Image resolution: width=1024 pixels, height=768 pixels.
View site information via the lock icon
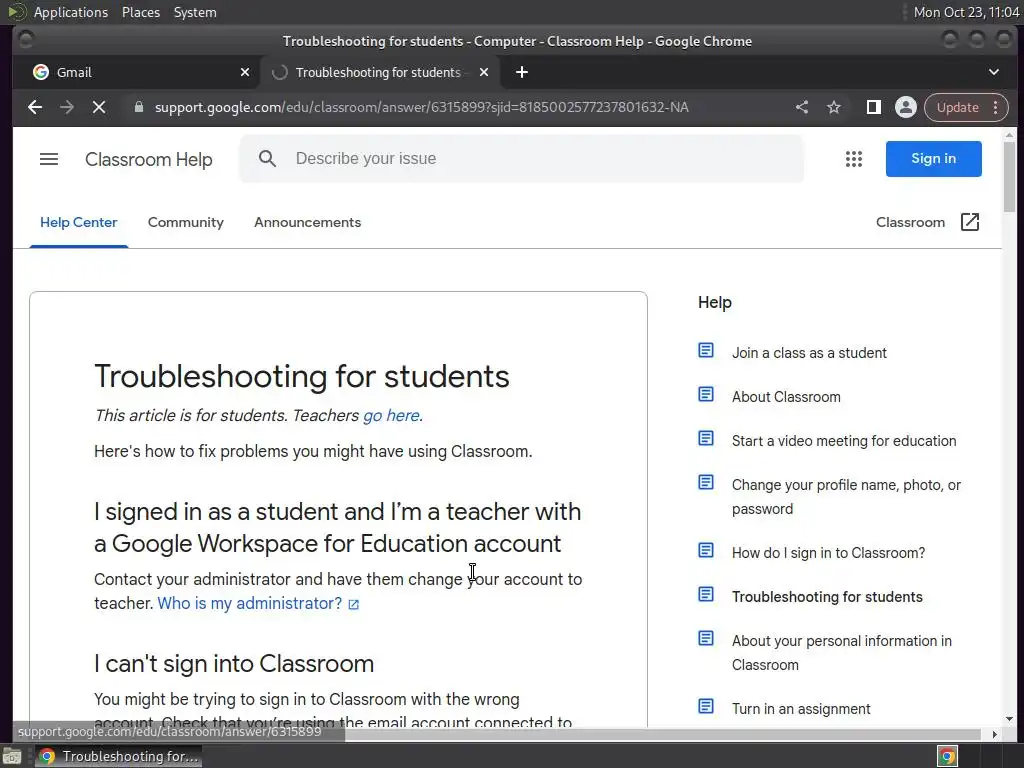point(138,107)
